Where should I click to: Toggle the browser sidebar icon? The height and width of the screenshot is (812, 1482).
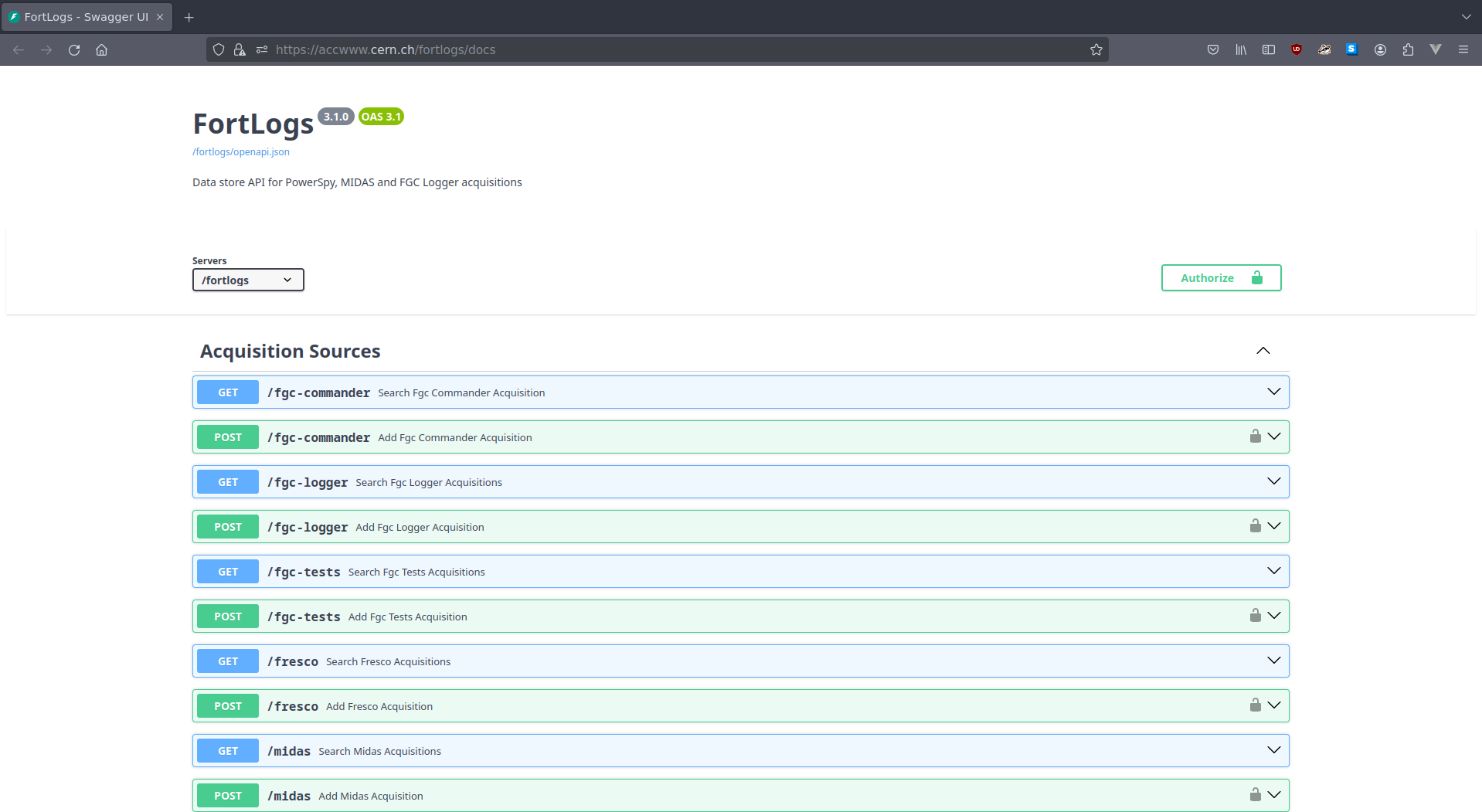point(1269,49)
